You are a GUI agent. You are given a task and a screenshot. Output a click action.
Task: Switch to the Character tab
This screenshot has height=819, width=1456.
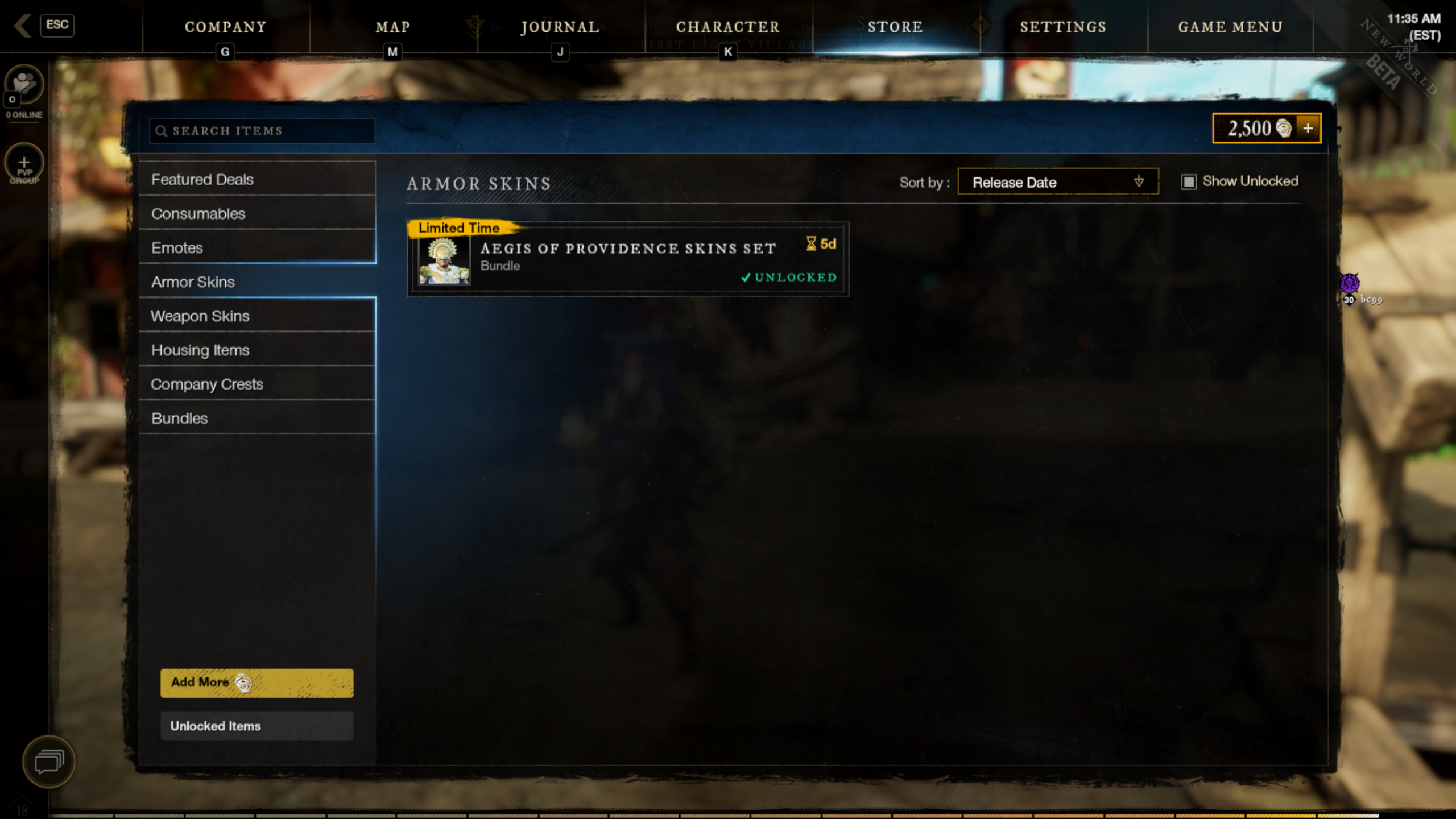[728, 27]
